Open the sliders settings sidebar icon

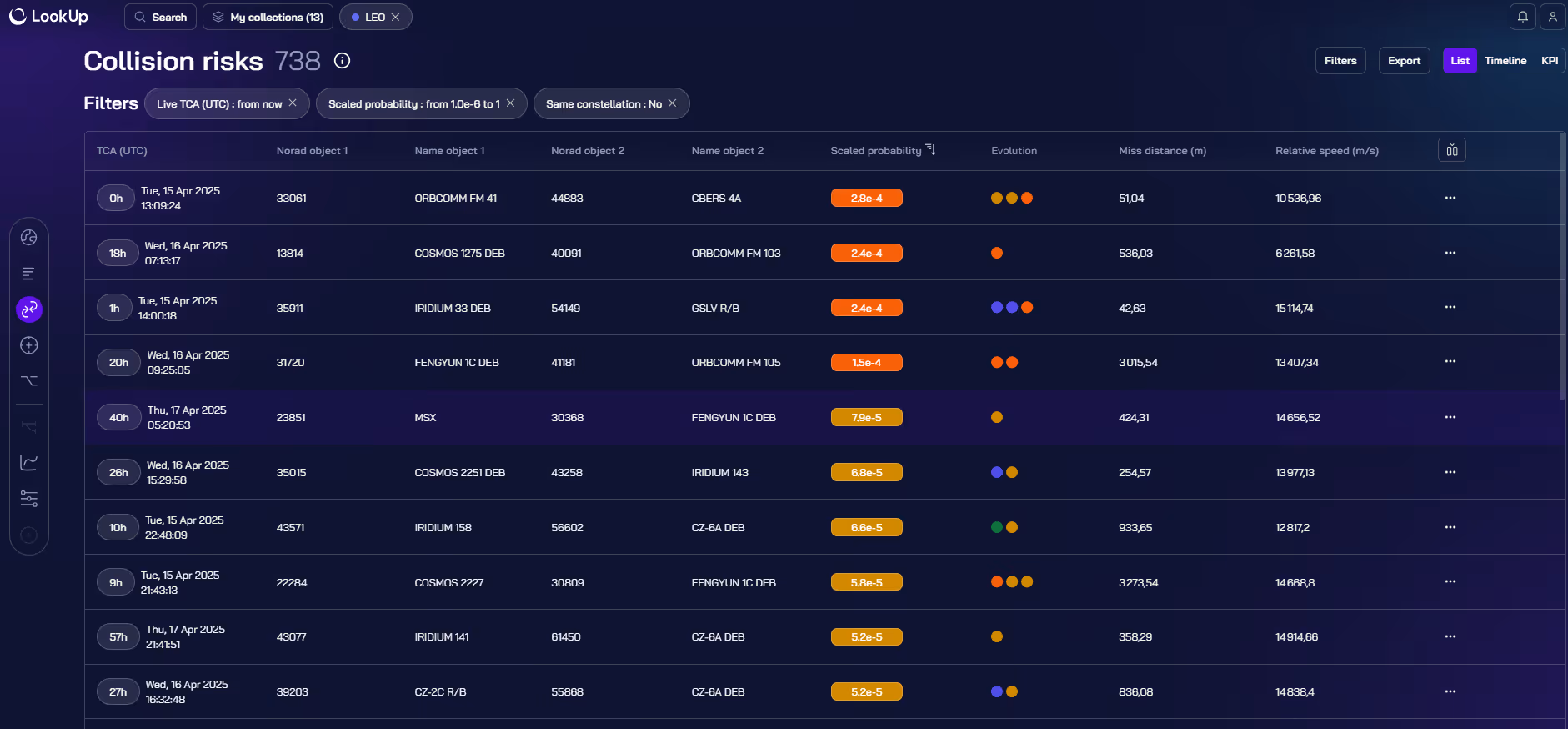[29, 499]
